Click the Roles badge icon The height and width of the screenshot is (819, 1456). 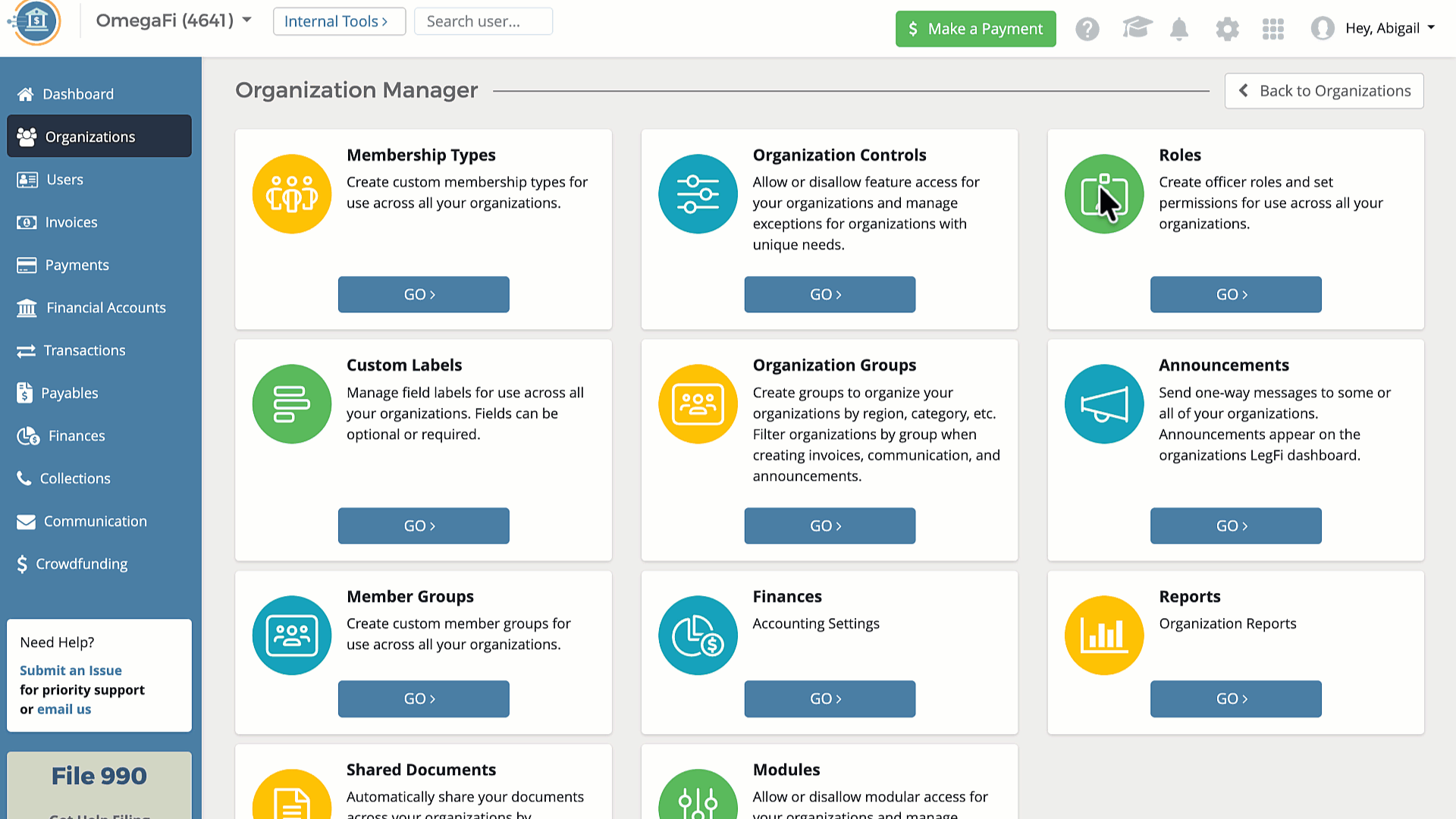pyautogui.click(x=1103, y=194)
